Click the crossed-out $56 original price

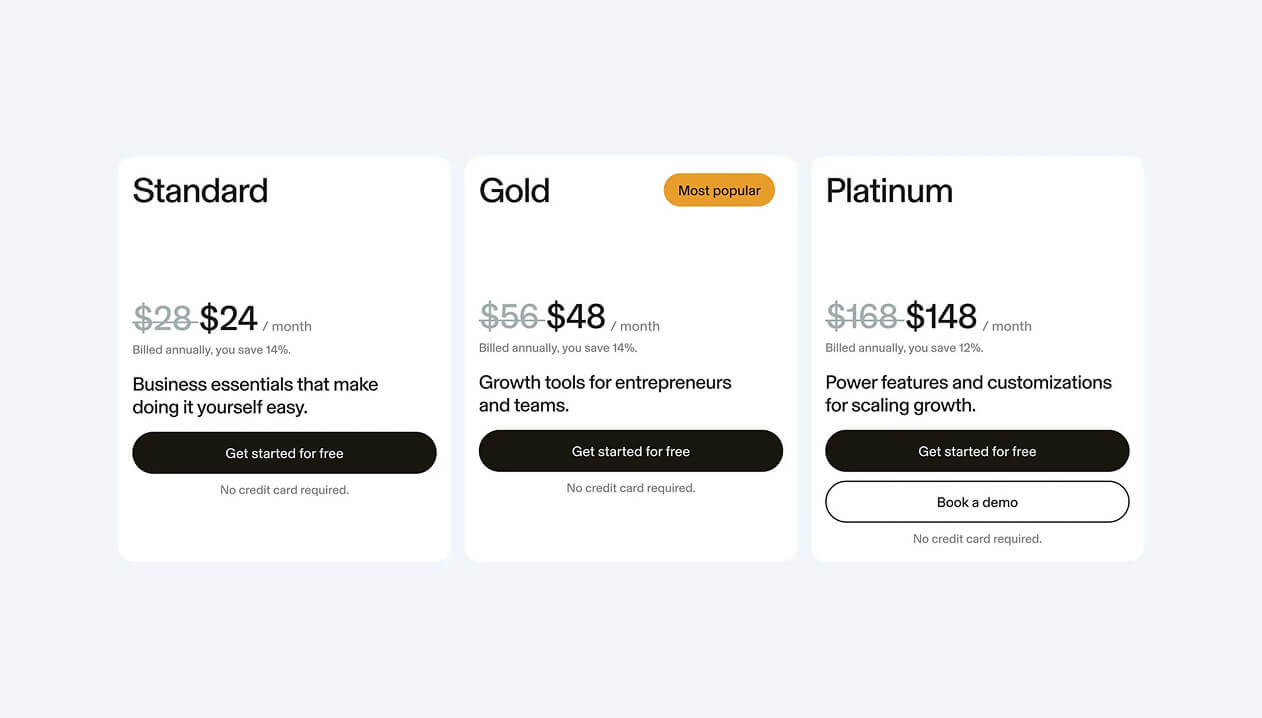510,316
